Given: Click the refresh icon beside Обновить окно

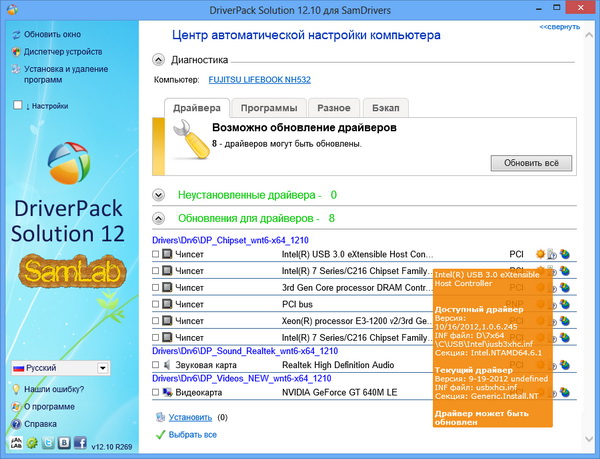Looking at the screenshot, I should (x=16, y=35).
